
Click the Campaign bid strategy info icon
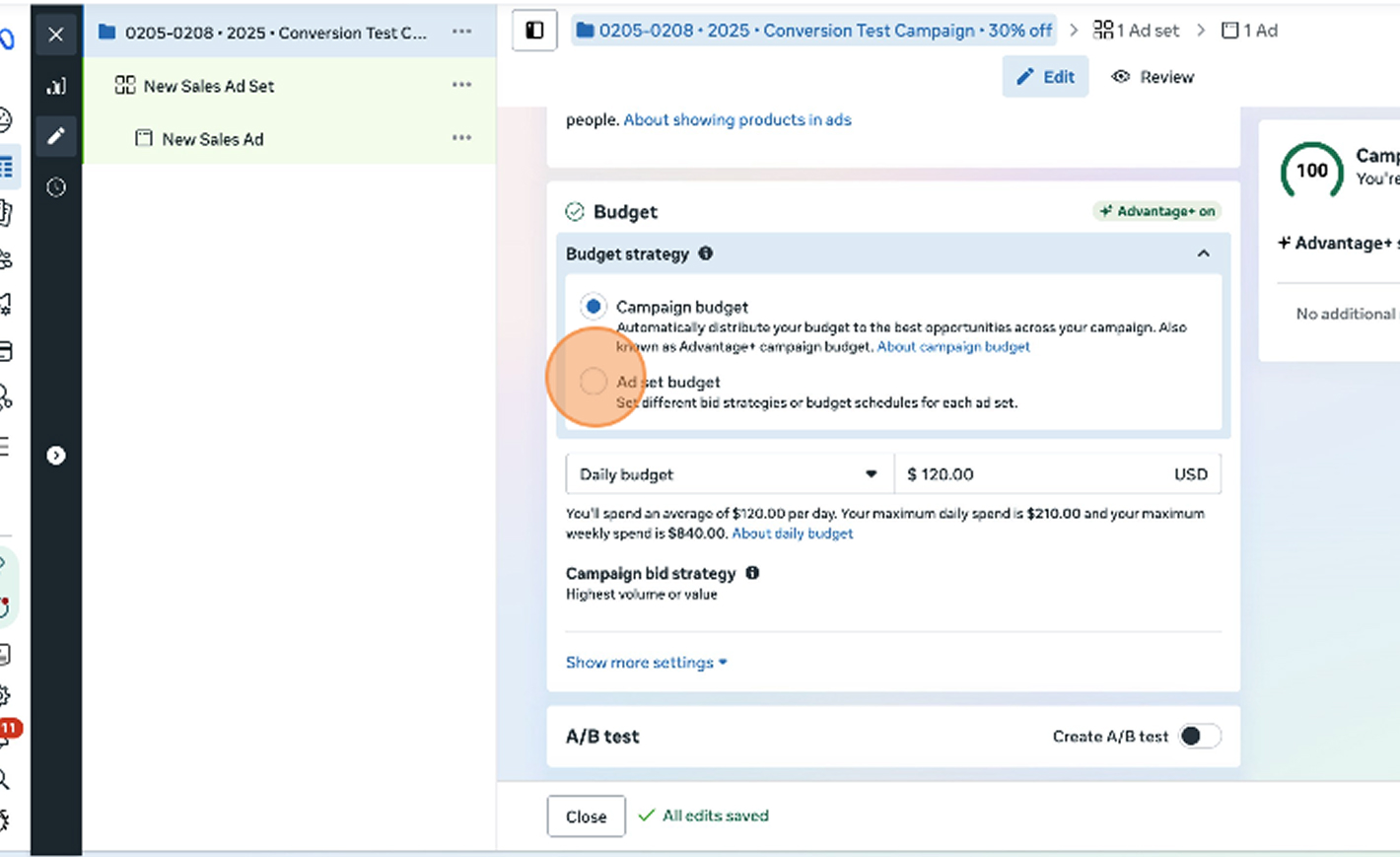point(752,573)
